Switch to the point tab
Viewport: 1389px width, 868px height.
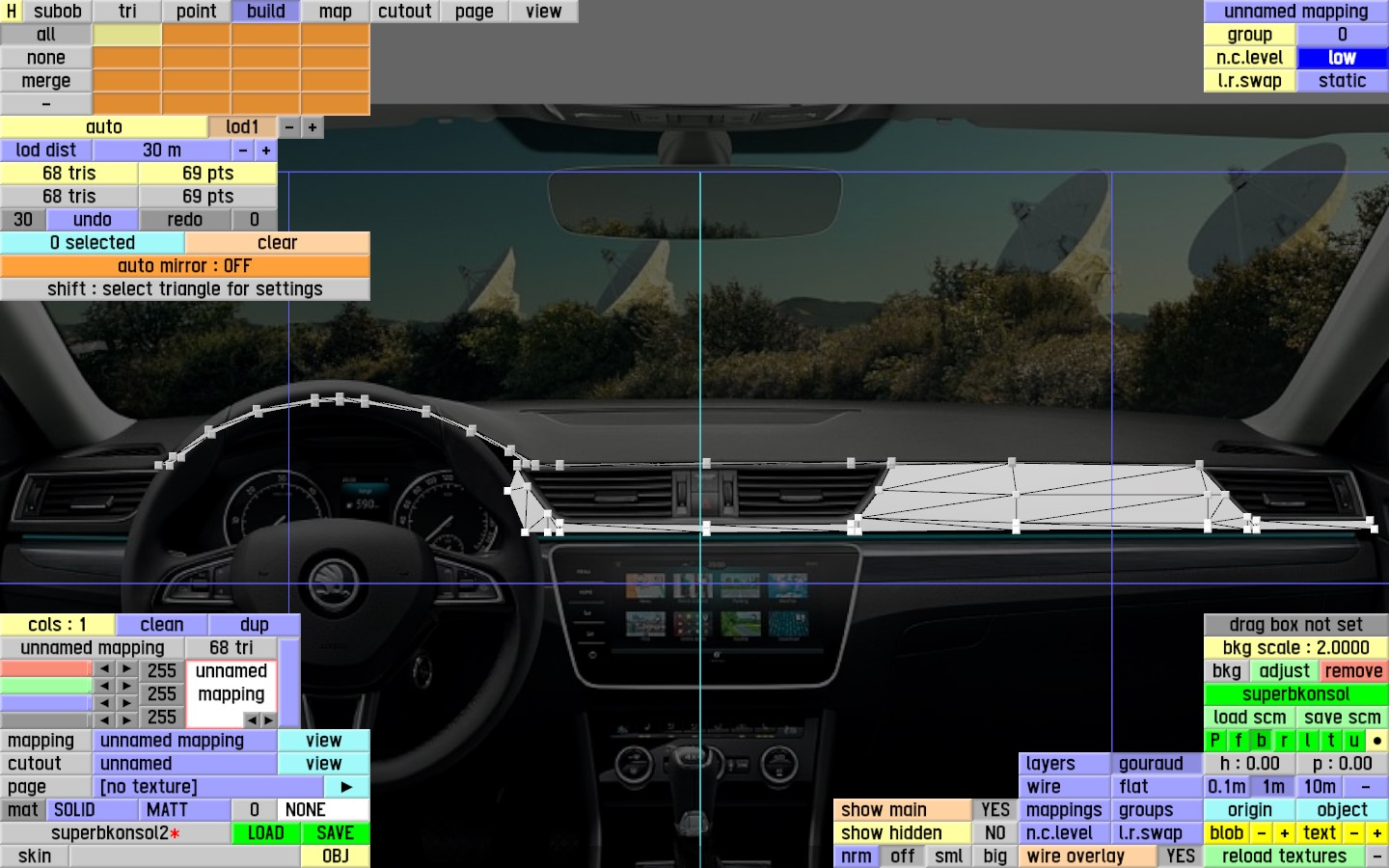tap(197, 12)
